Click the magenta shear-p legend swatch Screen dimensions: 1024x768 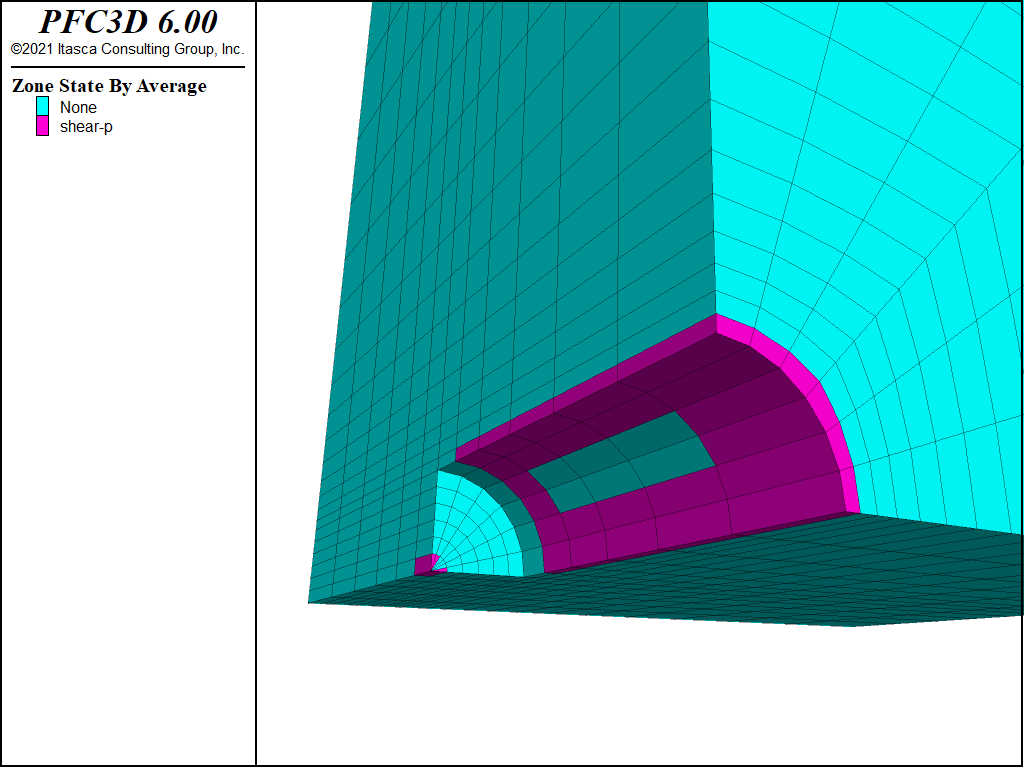(42, 126)
